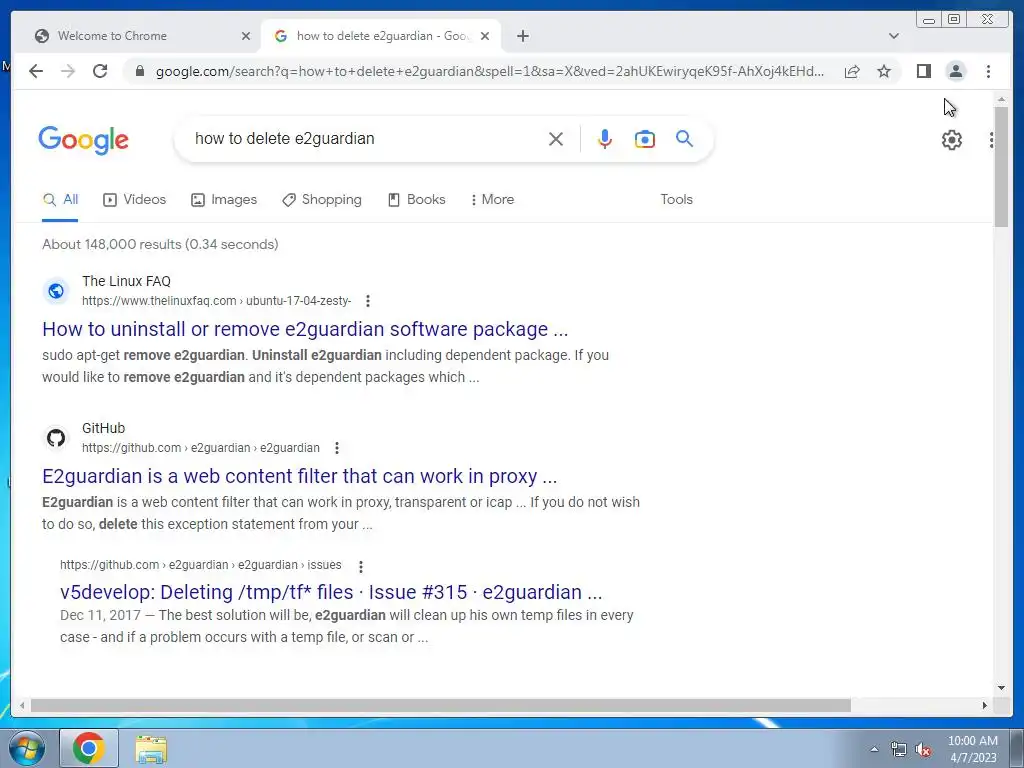Open the Windows Start menu
The height and width of the screenshot is (768, 1024).
[x=27, y=749]
